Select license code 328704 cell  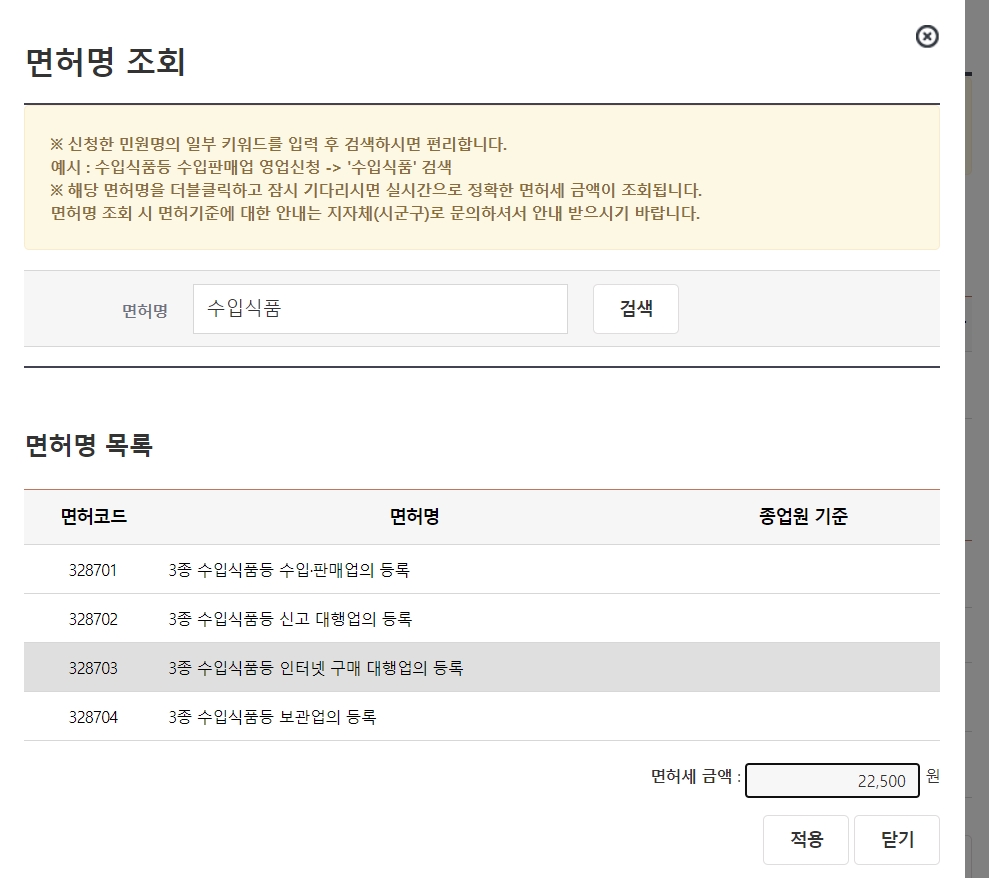[93, 717]
